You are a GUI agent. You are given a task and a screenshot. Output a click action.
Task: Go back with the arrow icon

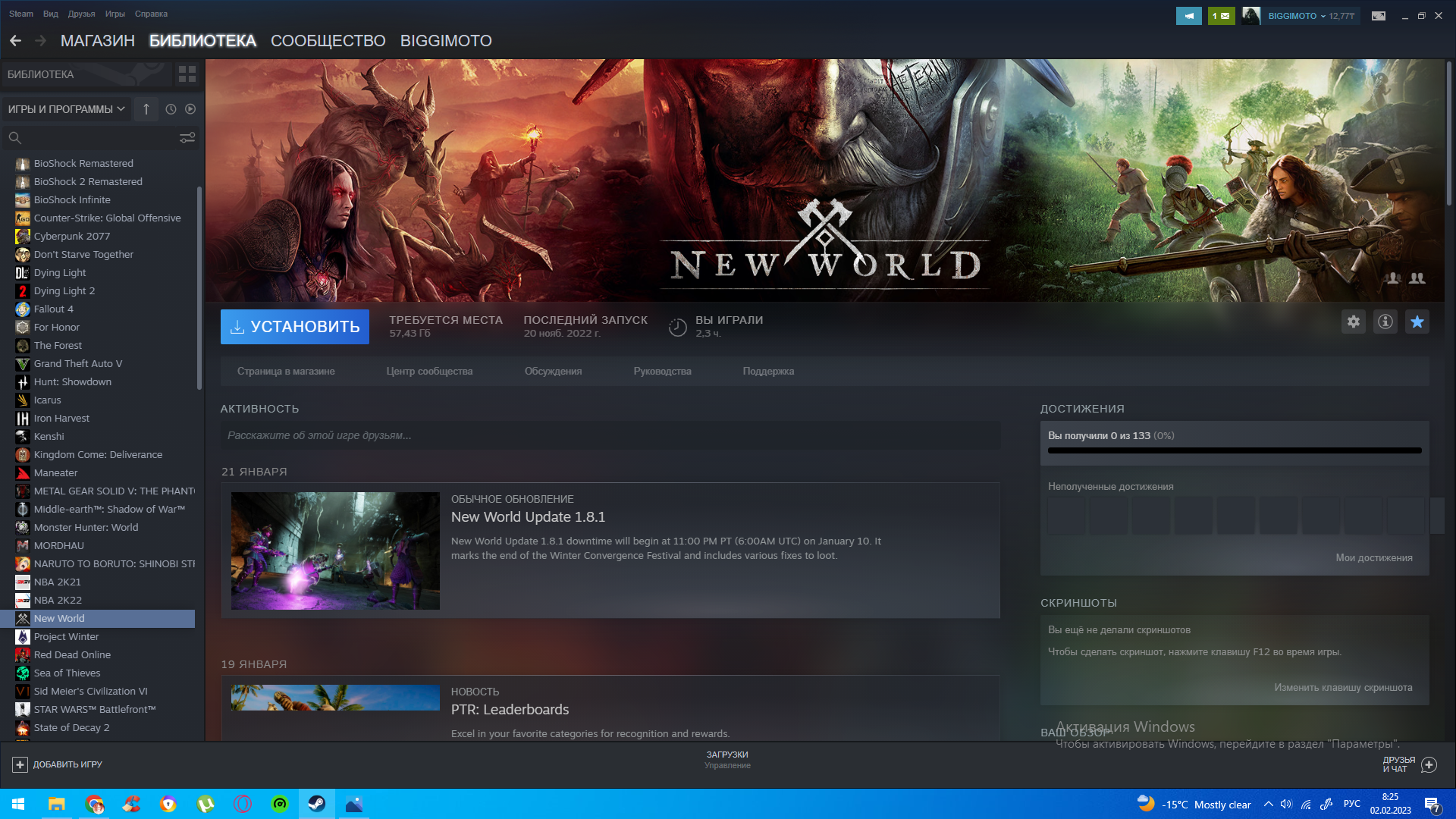click(x=16, y=41)
